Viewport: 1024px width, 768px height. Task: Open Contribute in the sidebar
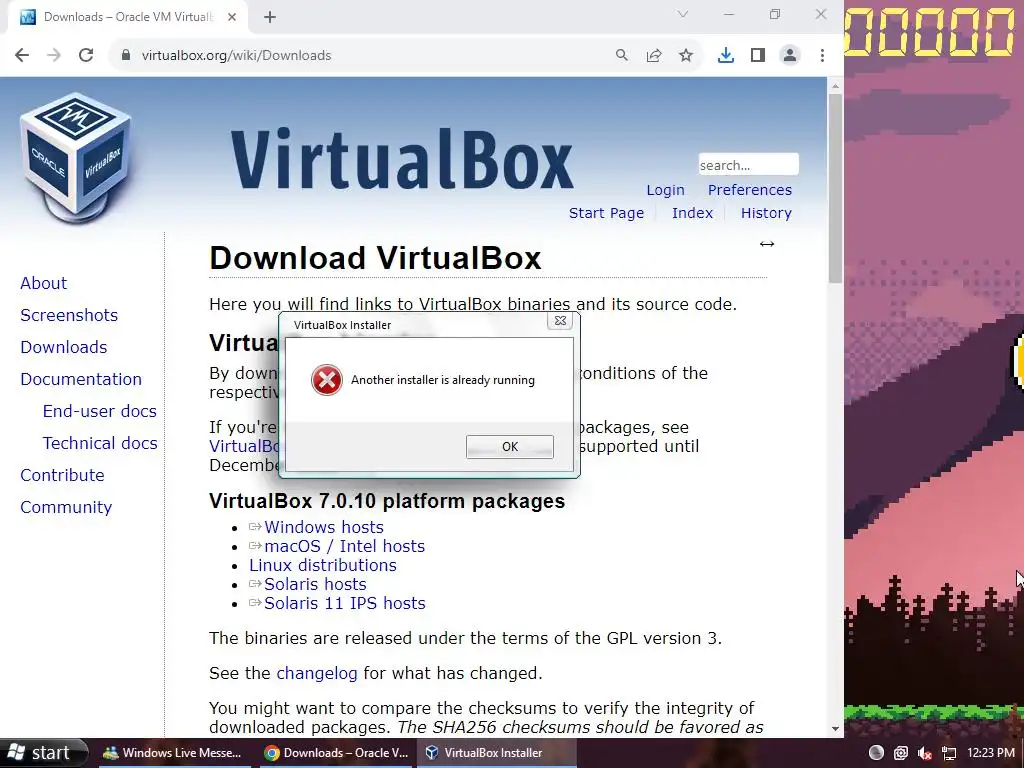[x=62, y=475]
